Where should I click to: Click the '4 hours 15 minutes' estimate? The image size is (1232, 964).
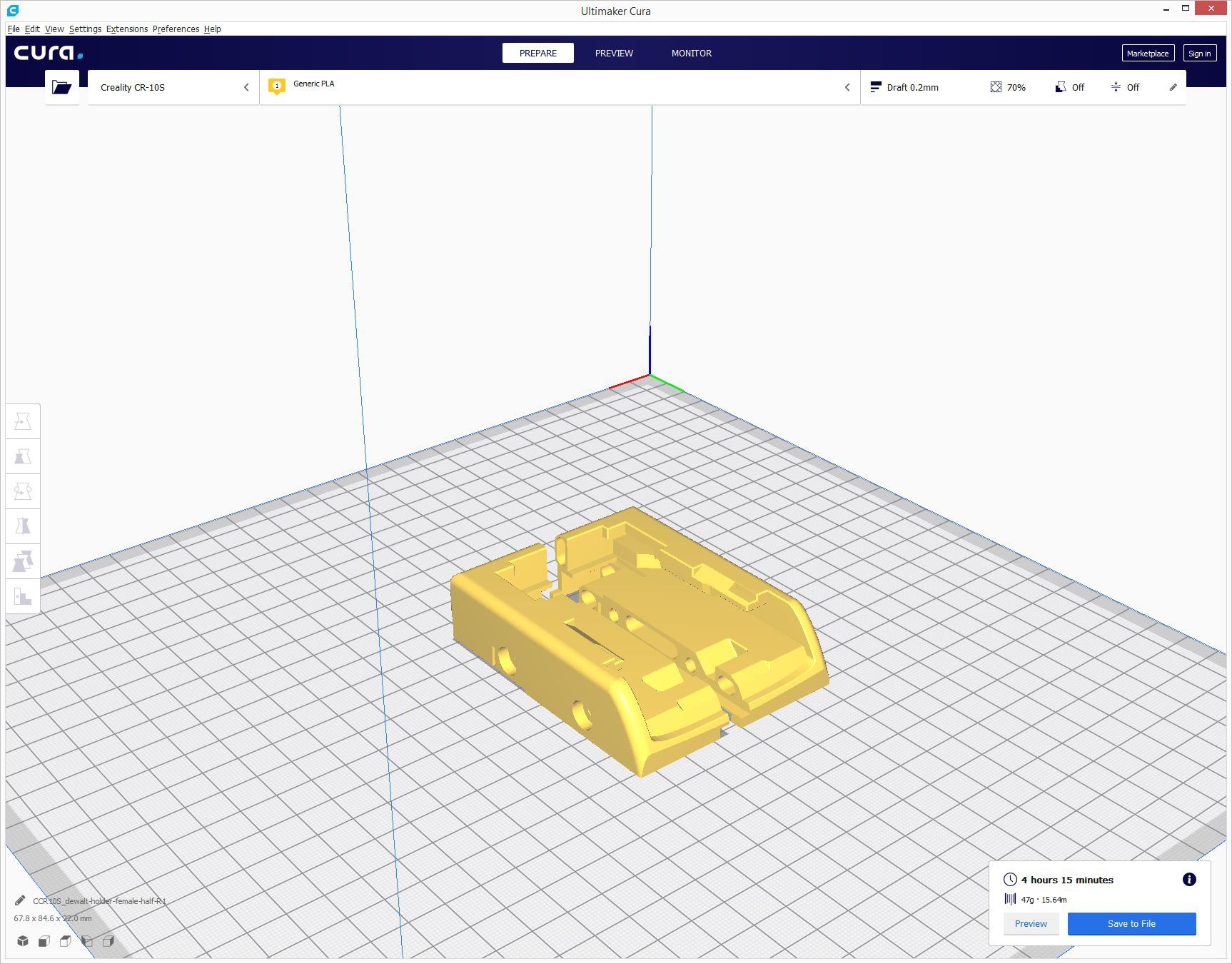pos(1067,880)
